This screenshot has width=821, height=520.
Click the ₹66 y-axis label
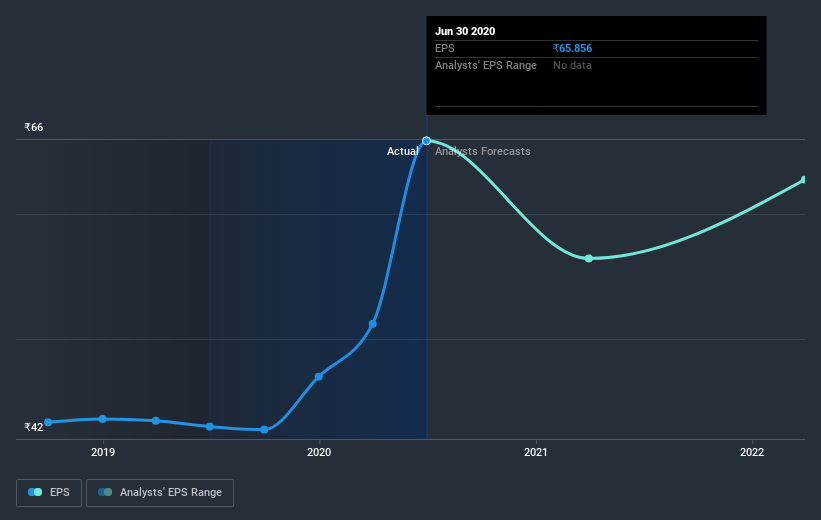[34, 127]
